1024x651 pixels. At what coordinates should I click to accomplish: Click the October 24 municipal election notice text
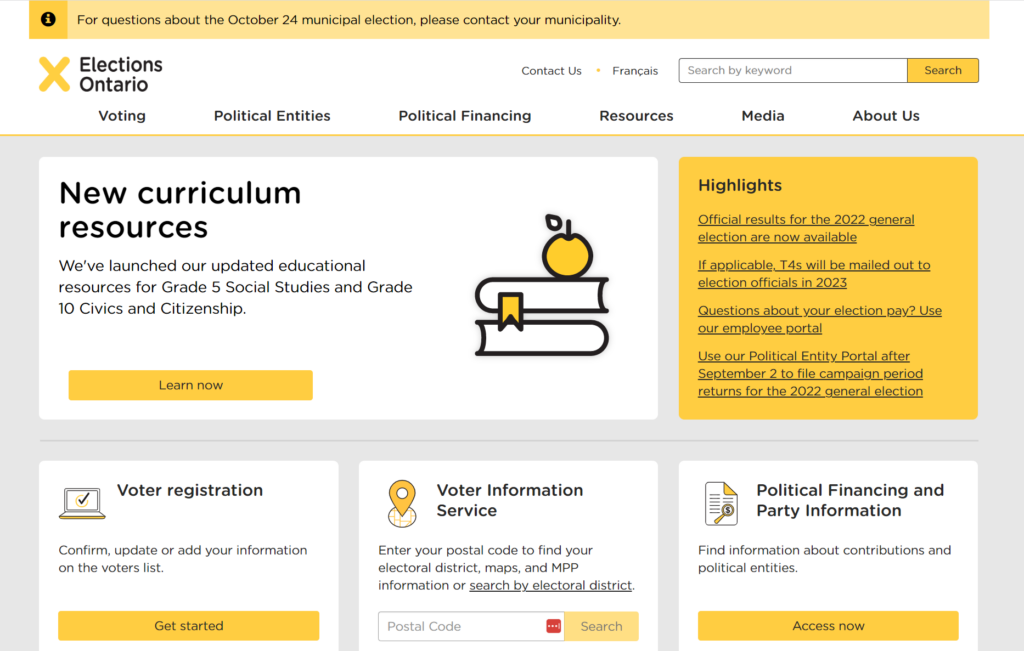(x=349, y=20)
